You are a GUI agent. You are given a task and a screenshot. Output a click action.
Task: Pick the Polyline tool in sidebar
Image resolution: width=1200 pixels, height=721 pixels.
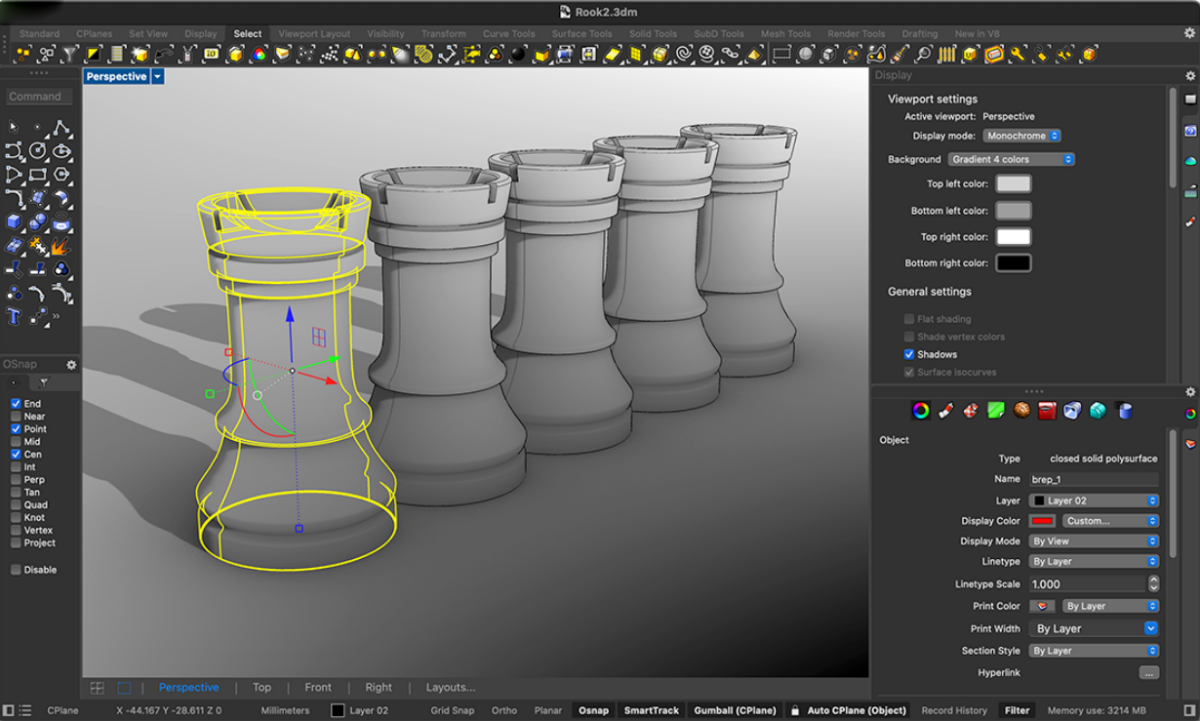62,128
